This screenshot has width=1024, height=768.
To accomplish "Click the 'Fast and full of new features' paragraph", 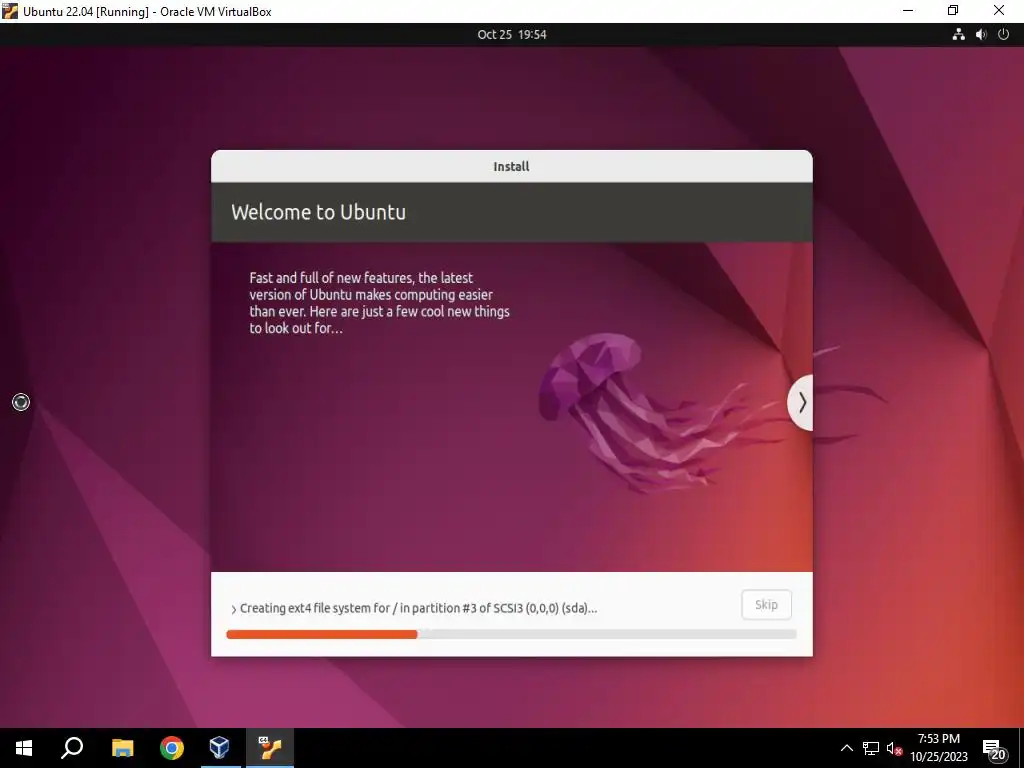I will 379,303.
